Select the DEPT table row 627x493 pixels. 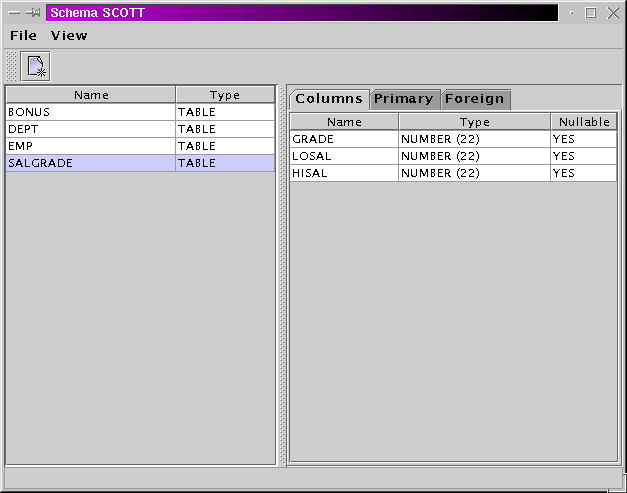90,129
